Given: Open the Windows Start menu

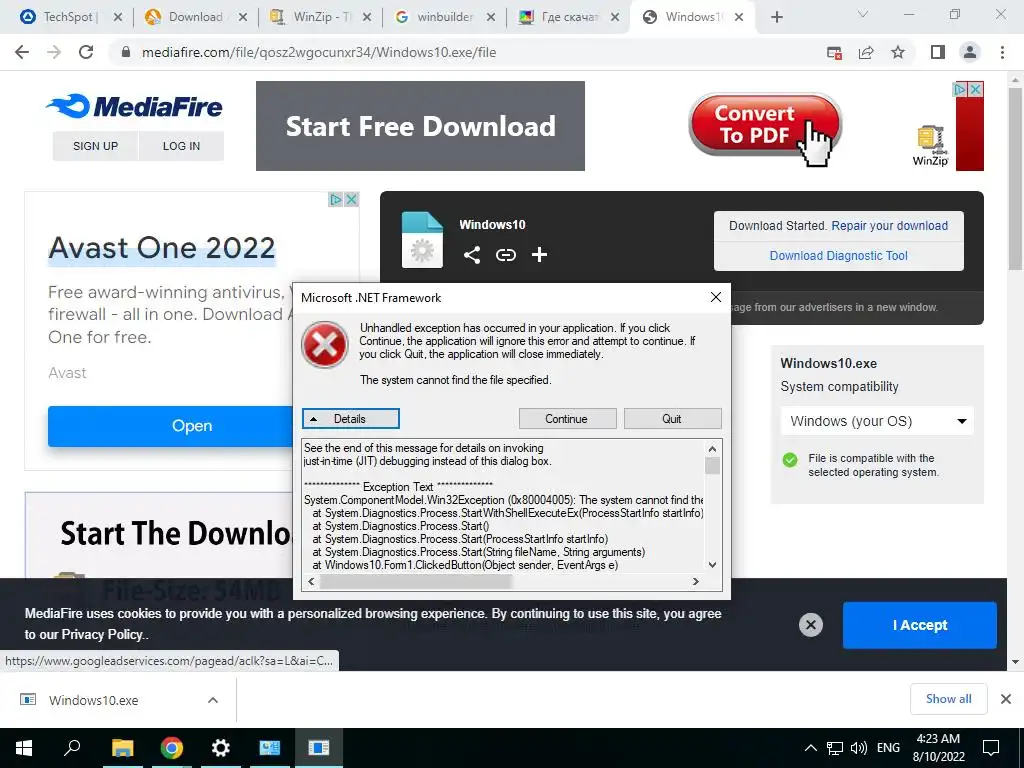Looking at the screenshot, I should pos(24,748).
